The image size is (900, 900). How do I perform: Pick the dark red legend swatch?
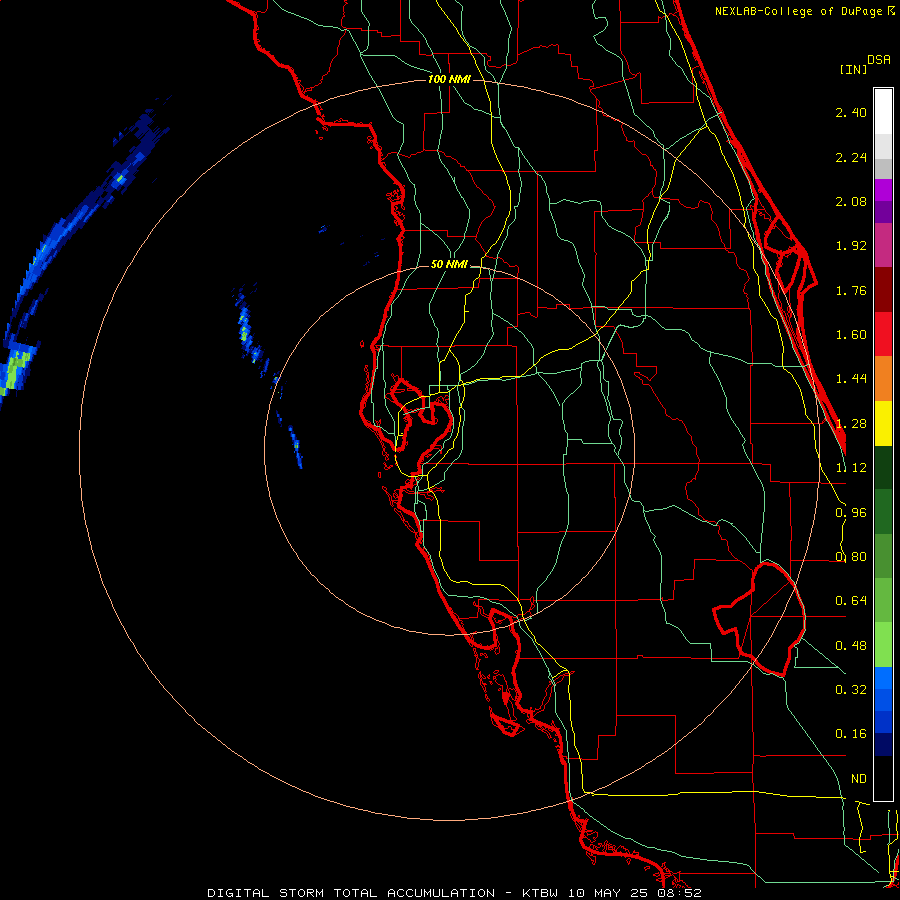(883, 290)
